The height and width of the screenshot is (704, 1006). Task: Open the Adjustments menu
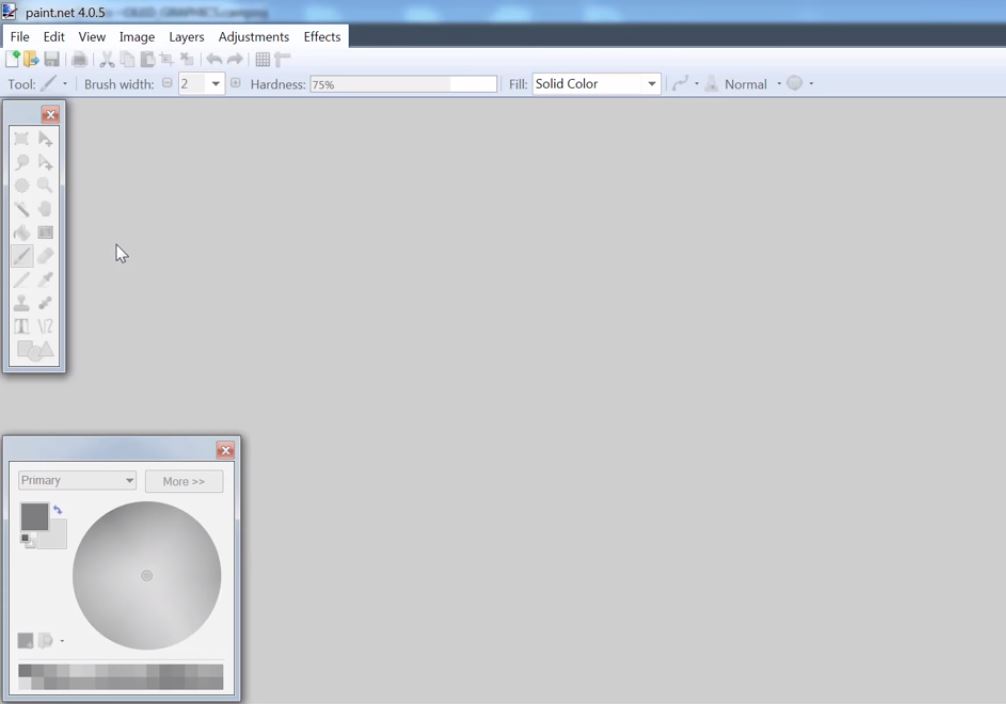253,36
